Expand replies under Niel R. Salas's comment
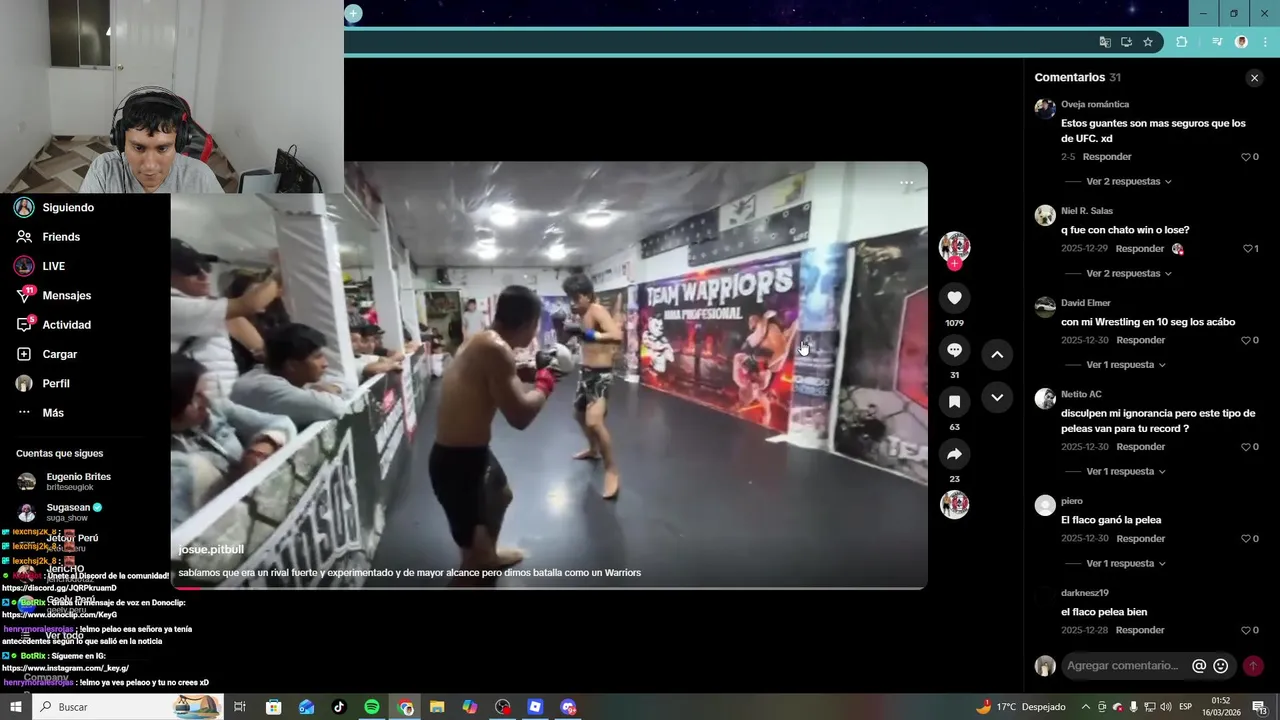 tap(1128, 274)
